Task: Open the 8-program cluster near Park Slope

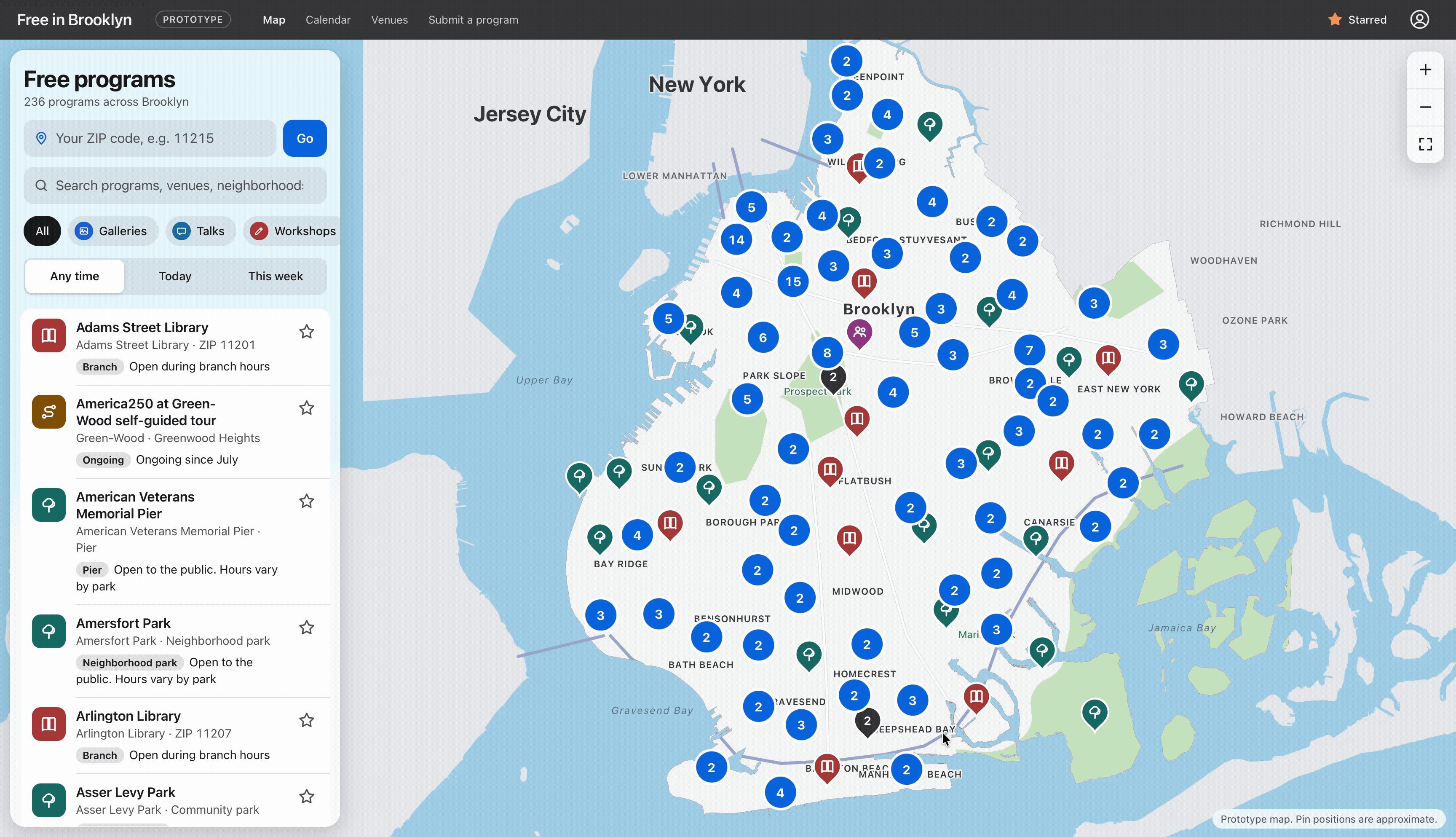Action: (827, 352)
